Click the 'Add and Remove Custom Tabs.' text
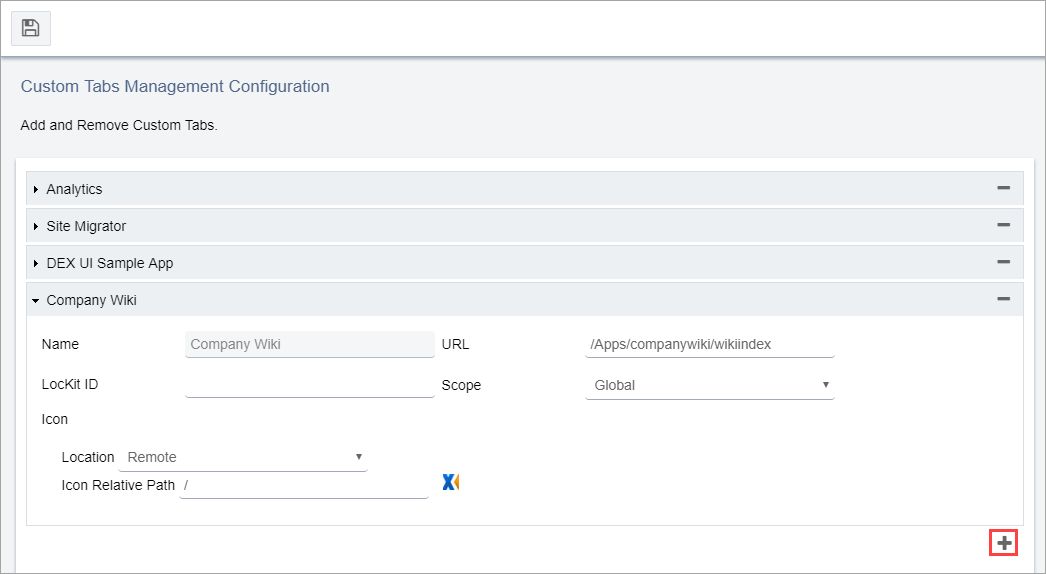 click(x=119, y=125)
